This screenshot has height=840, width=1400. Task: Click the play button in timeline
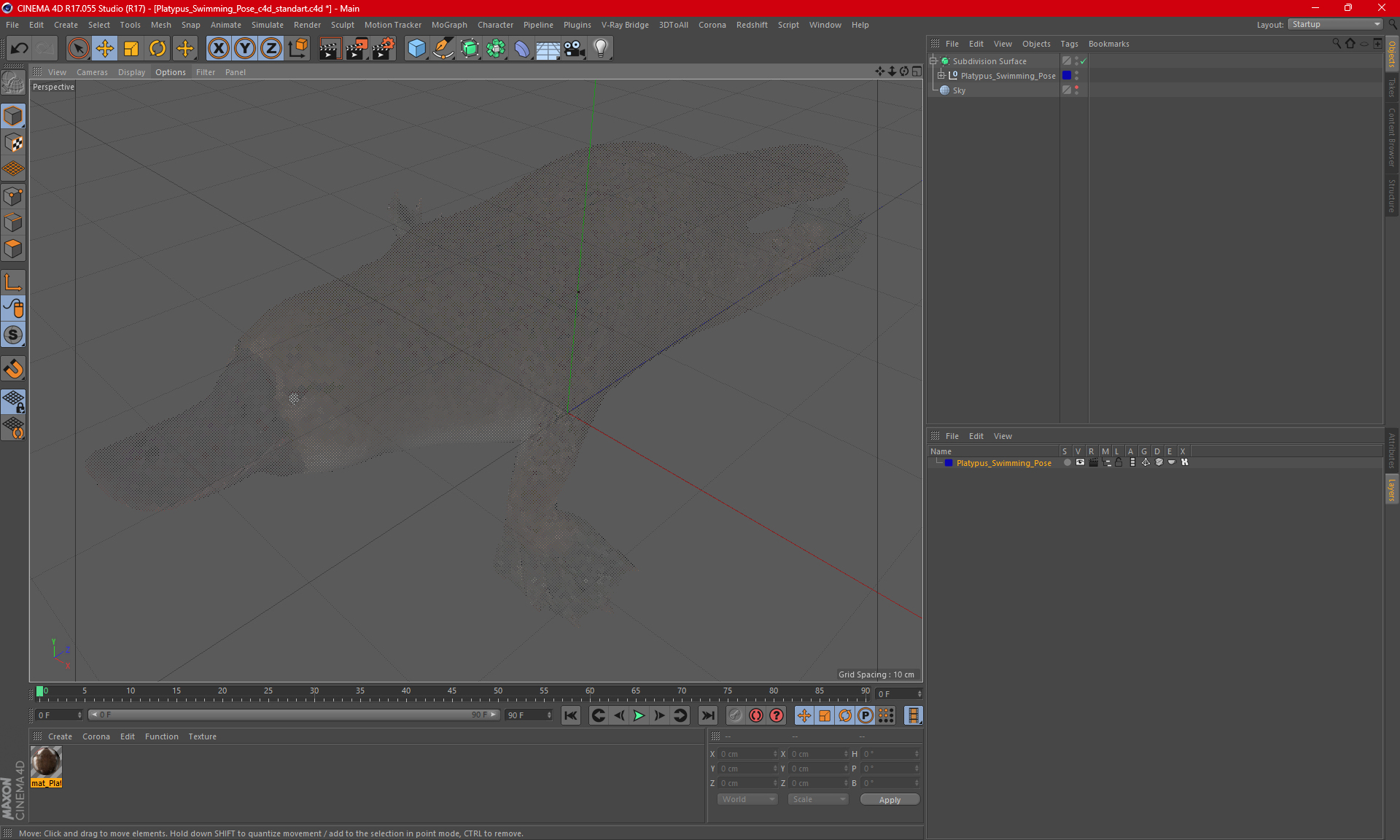(639, 715)
